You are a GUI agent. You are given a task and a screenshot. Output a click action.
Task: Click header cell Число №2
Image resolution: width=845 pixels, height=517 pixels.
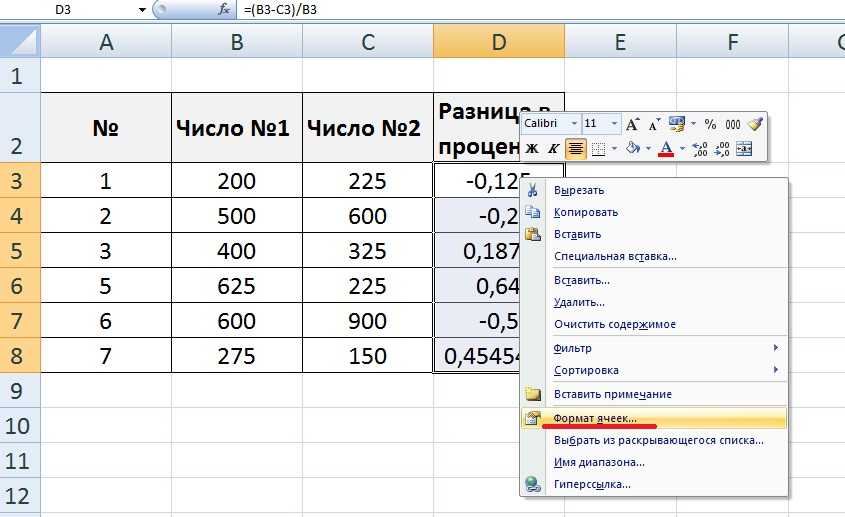click(x=368, y=128)
